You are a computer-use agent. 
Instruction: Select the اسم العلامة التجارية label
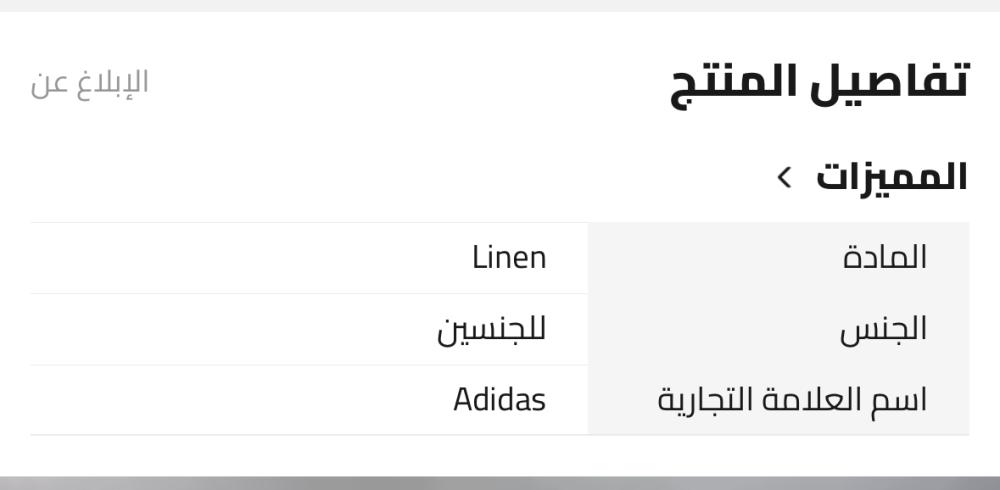792,400
